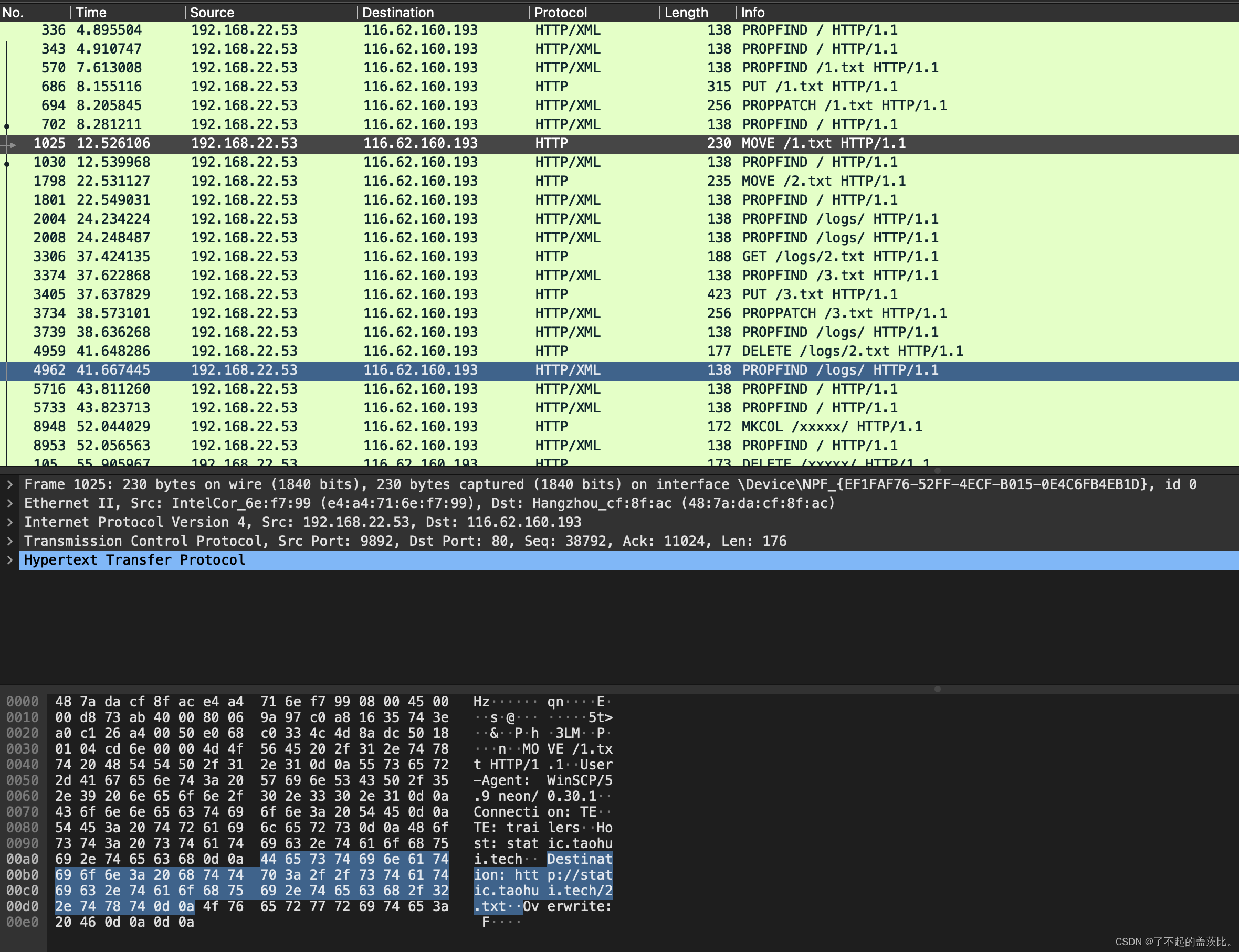Sort packets by the Destination column
The height and width of the screenshot is (952, 1239).
point(444,13)
